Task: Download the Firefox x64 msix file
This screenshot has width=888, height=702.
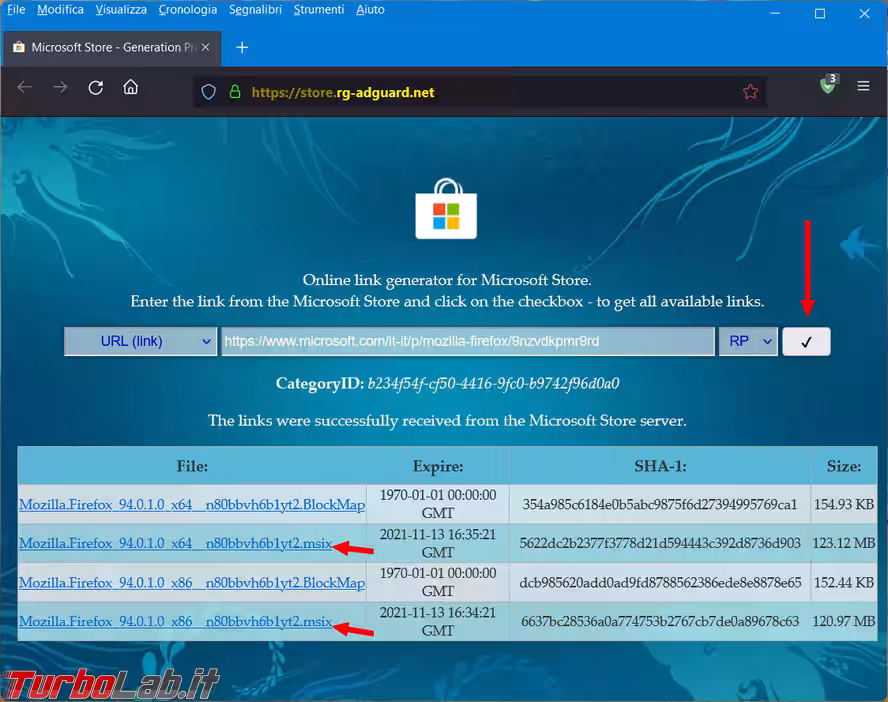Action: point(175,543)
